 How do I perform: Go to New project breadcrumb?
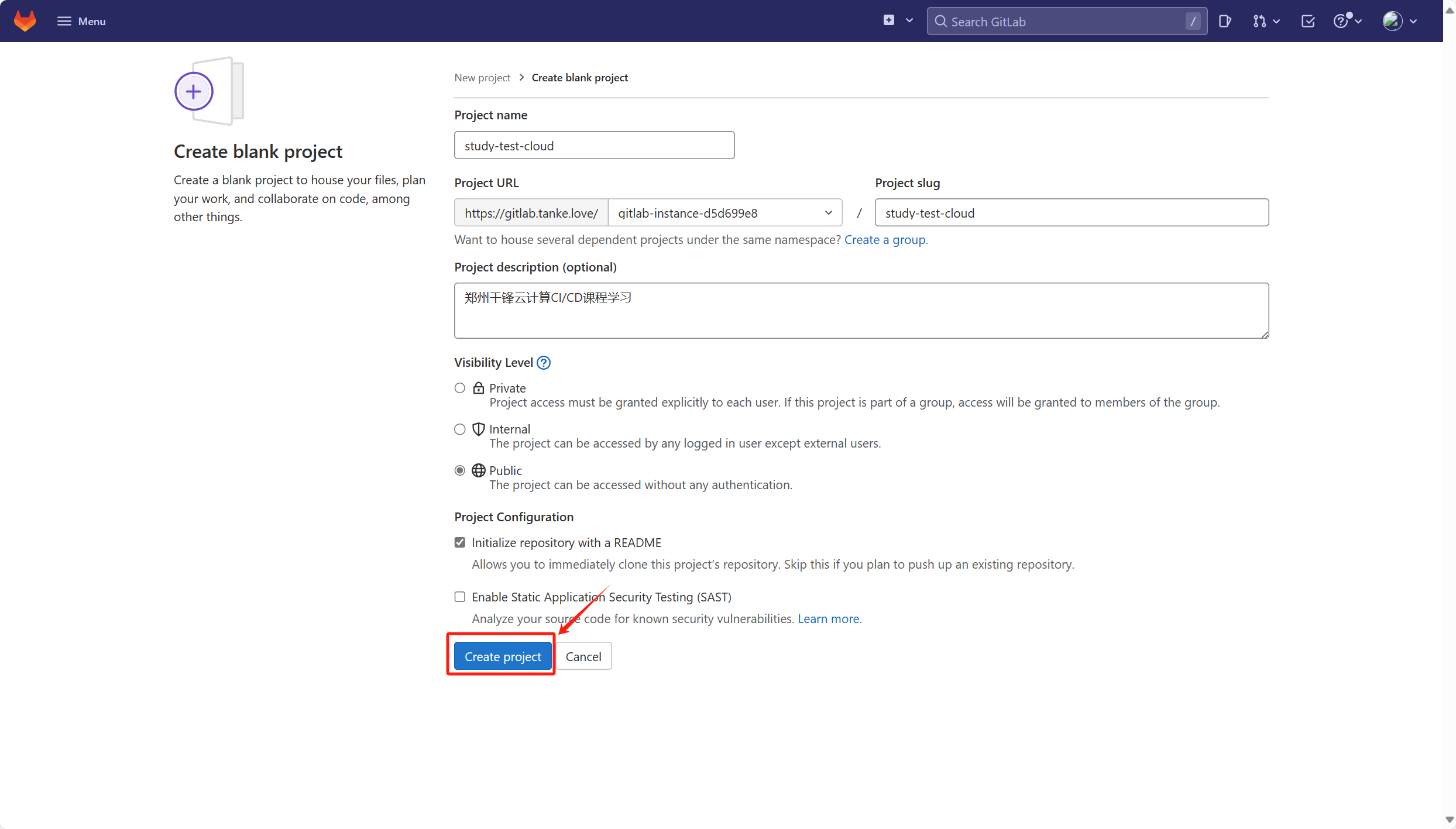[x=482, y=78]
